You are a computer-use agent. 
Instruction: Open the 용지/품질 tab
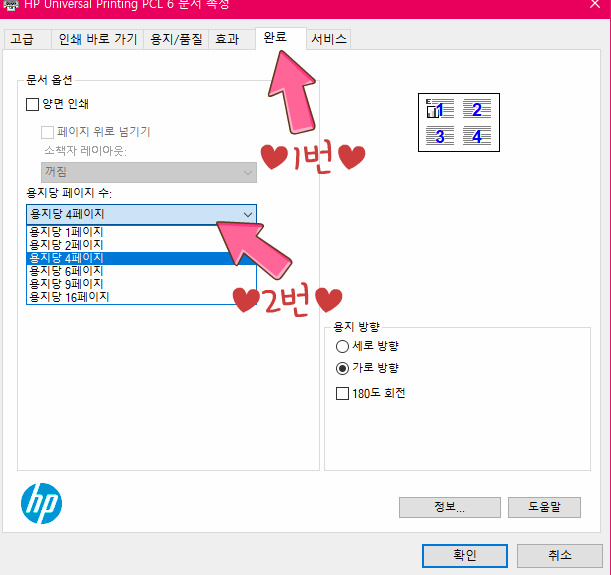176,39
